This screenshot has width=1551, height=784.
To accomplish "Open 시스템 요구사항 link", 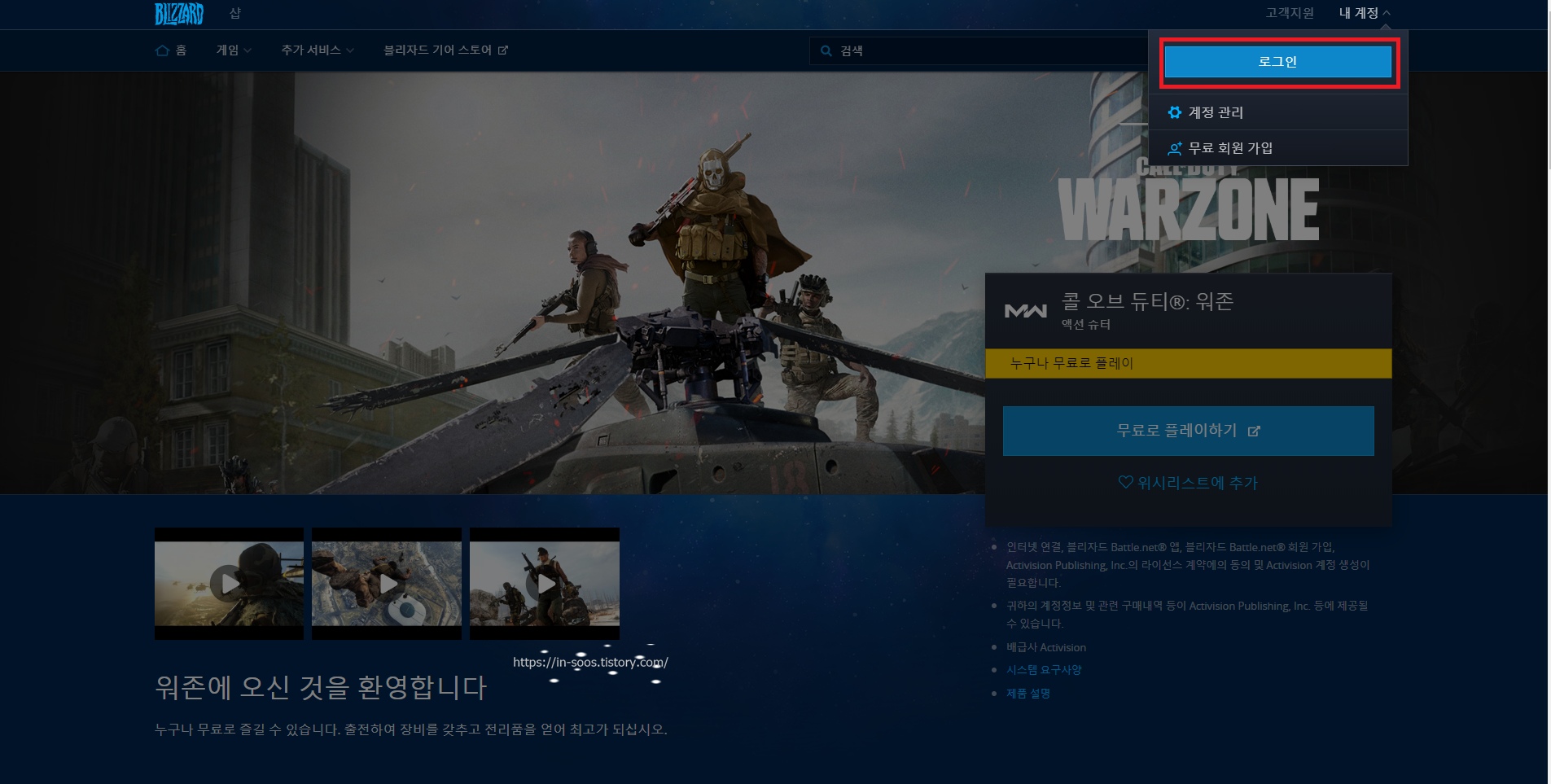I will point(1044,670).
